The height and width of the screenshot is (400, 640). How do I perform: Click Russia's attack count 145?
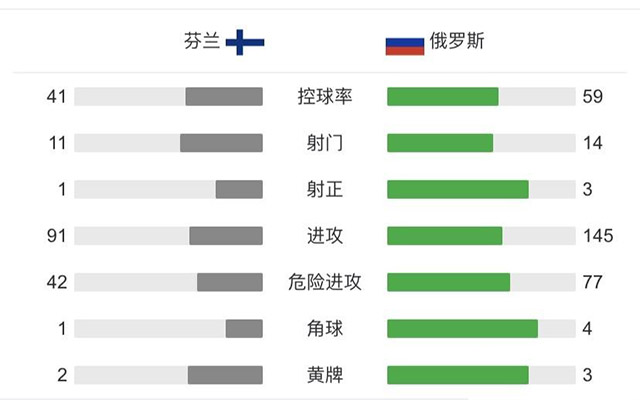coord(592,236)
